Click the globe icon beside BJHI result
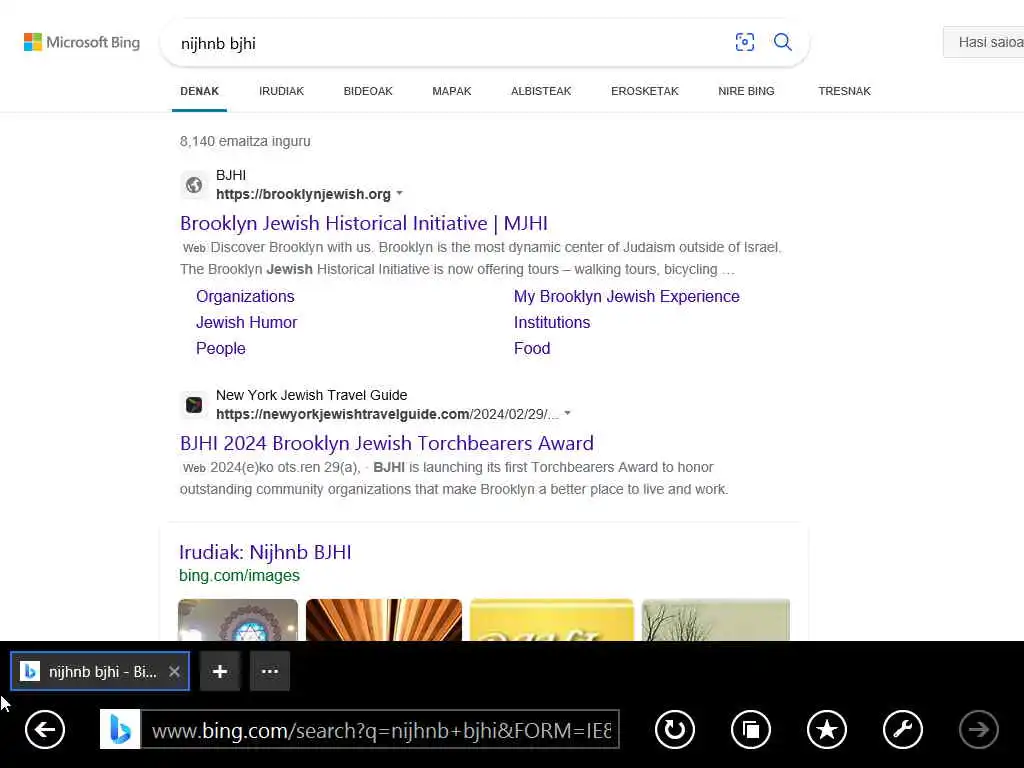Viewport: 1024px width, 768px height. coord(194,185)
